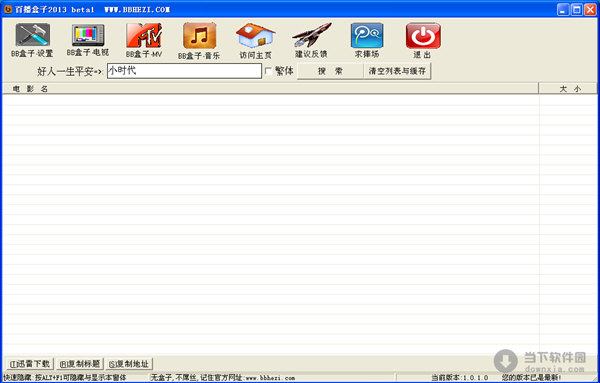The height and width of the screenshot is (383, 600).
Task: Maximize the 百播盒子 window
Action: (577, 10)
